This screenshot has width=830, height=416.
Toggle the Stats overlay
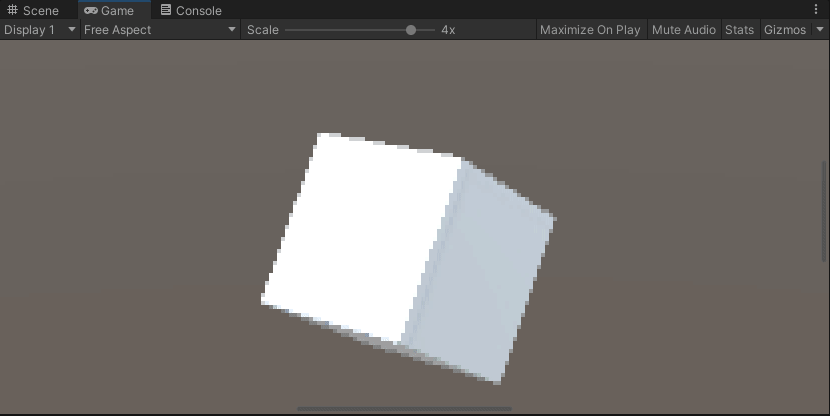tap(739, 30)
